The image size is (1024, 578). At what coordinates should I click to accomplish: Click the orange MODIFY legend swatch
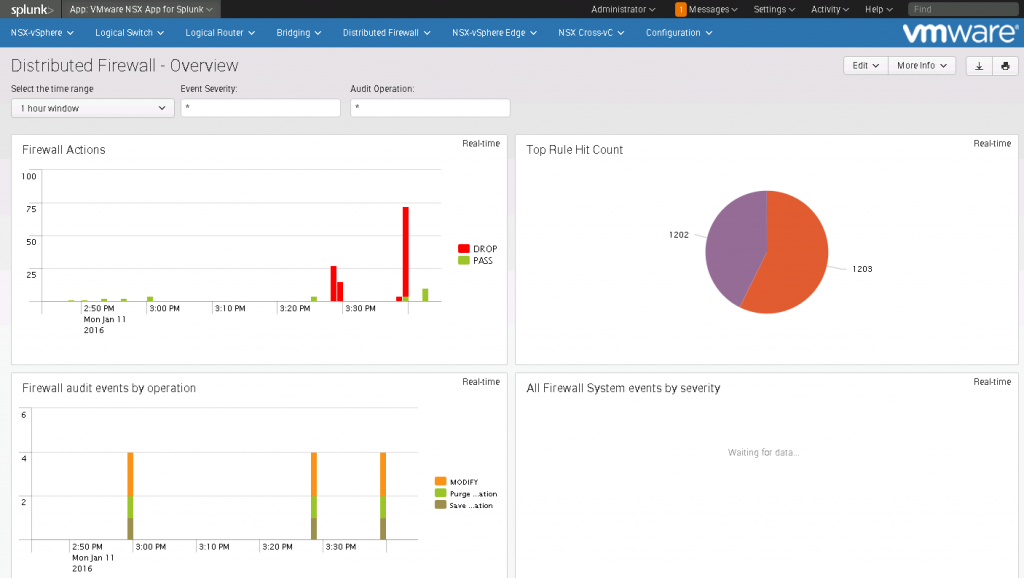[x=440, y=482]
